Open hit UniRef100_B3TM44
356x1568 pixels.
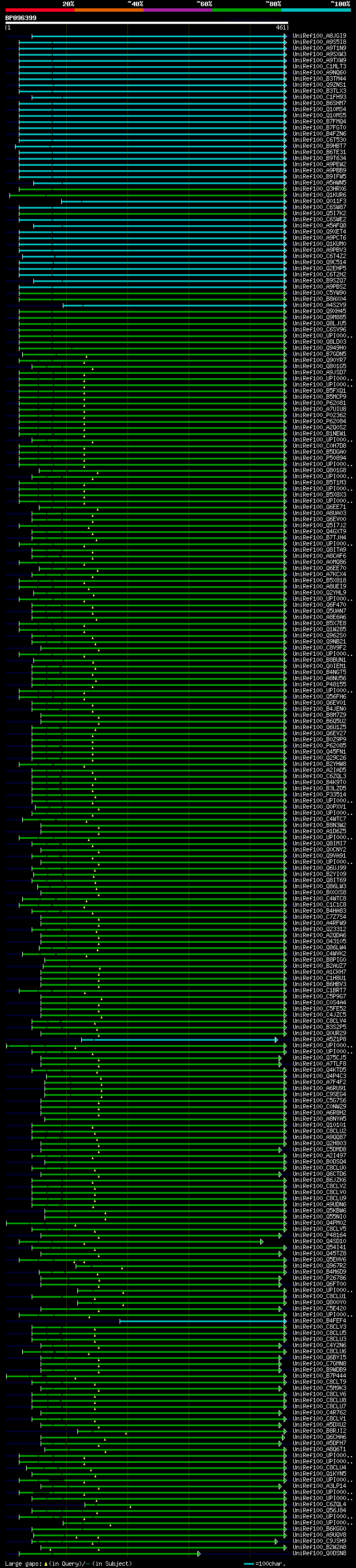click(x=319, y=78)
